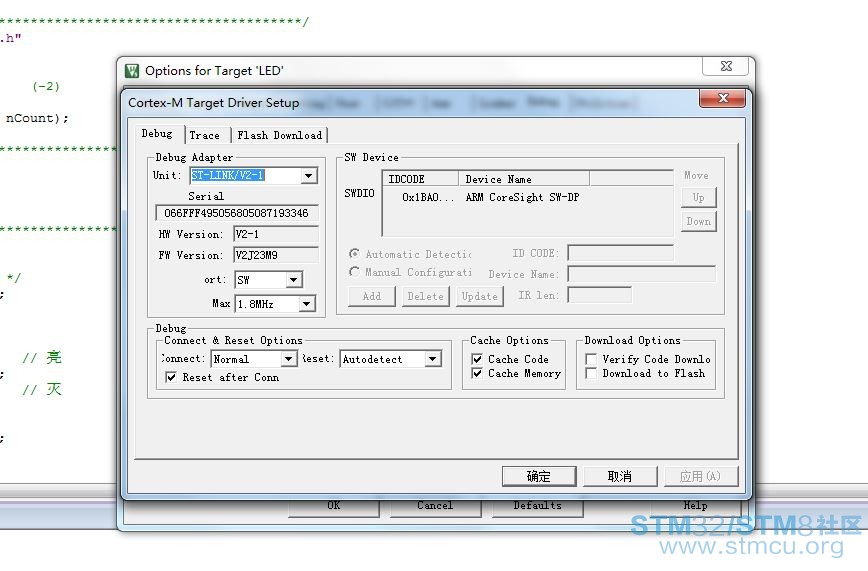Toggle the Cache Memory checkbox
This screenshot has height=571, width=868.
pos(477,373)
